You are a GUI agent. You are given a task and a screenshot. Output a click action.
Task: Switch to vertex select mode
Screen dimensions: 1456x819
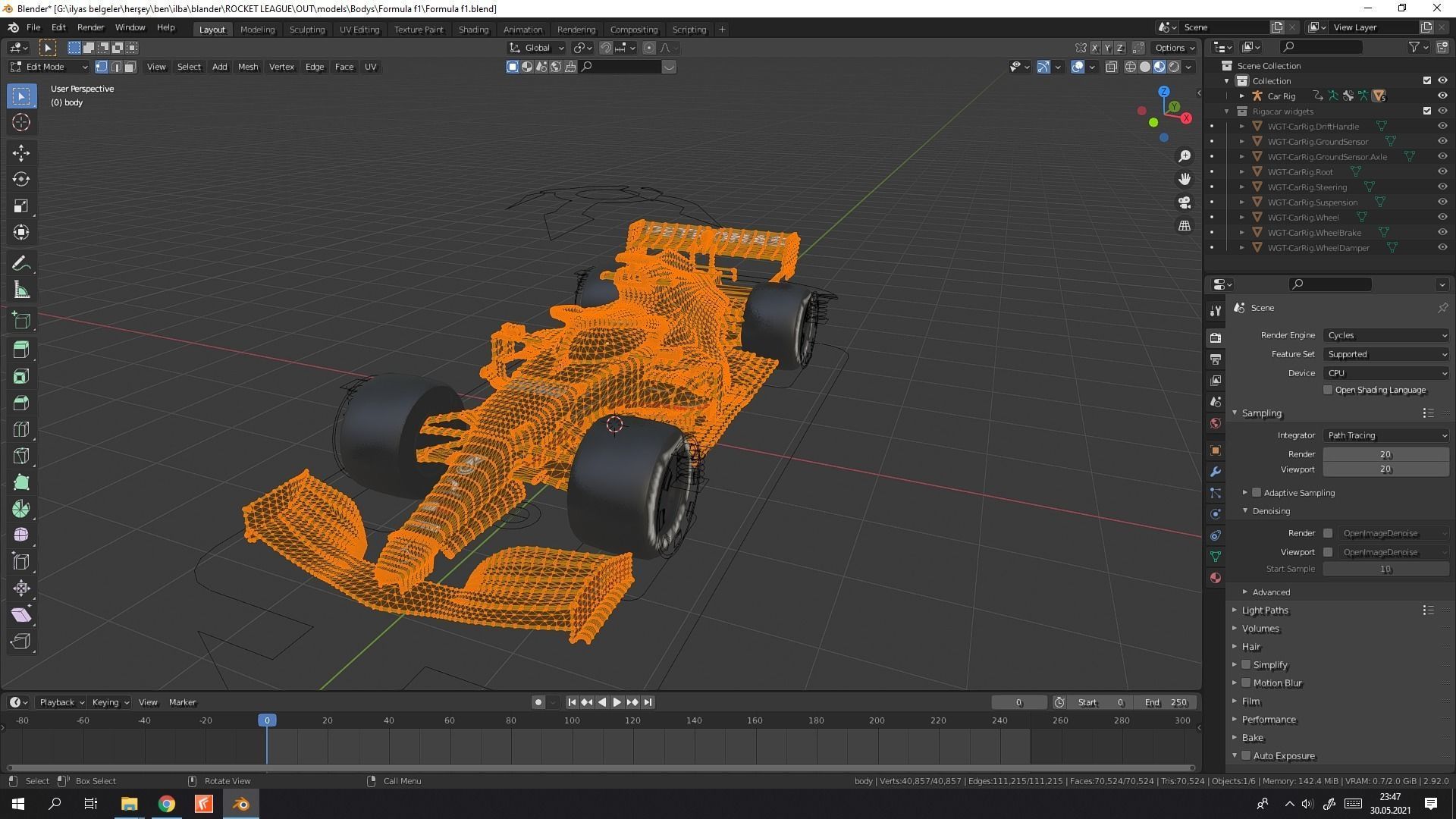102,67
